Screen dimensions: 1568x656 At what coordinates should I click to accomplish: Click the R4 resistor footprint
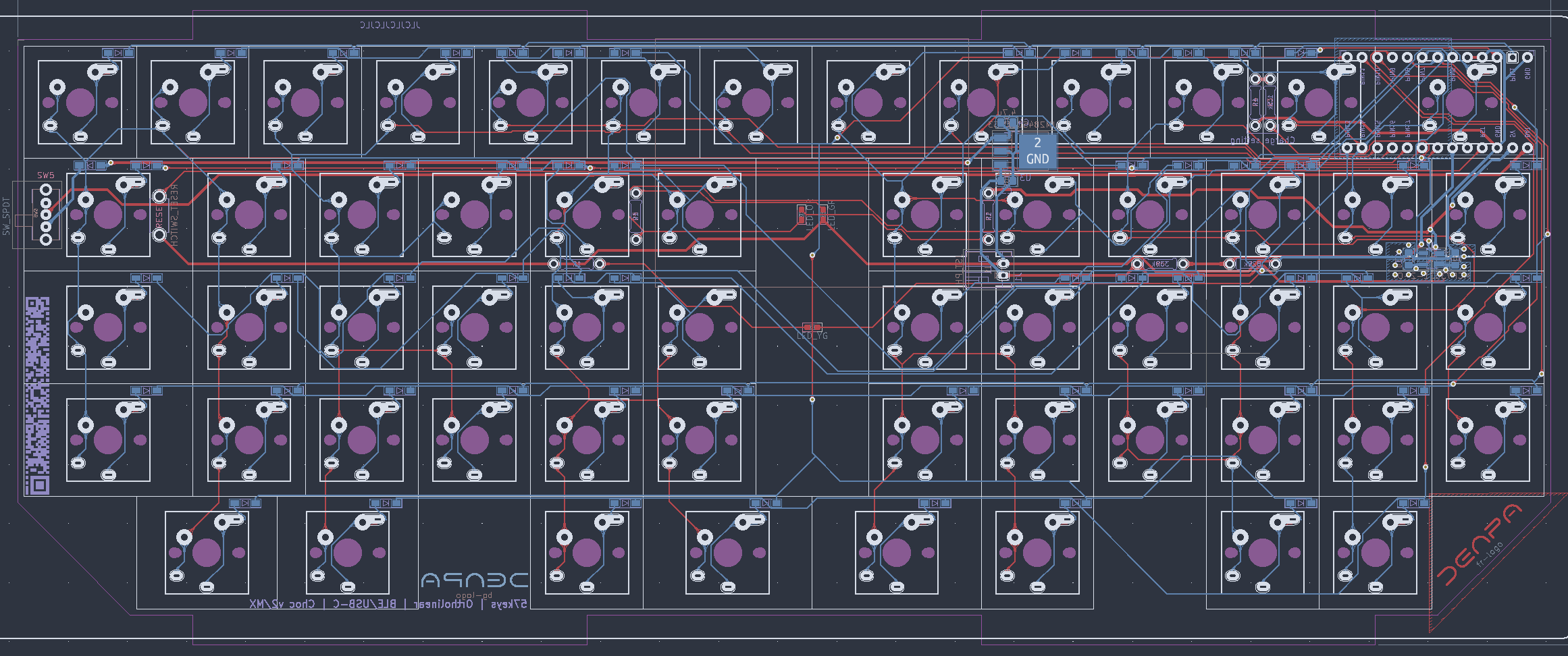1255,102
